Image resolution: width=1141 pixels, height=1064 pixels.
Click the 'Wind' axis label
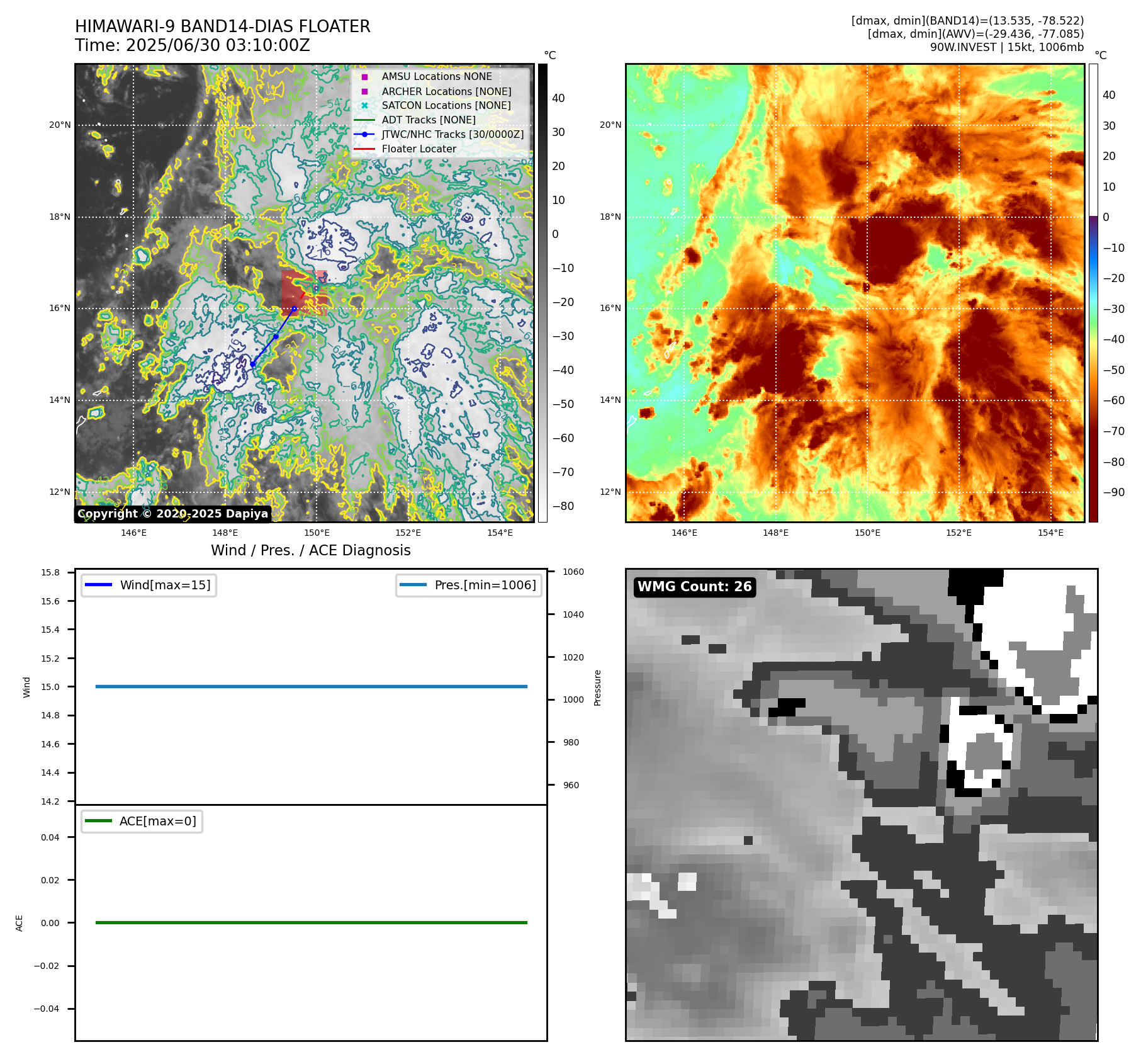pos(26,687)
